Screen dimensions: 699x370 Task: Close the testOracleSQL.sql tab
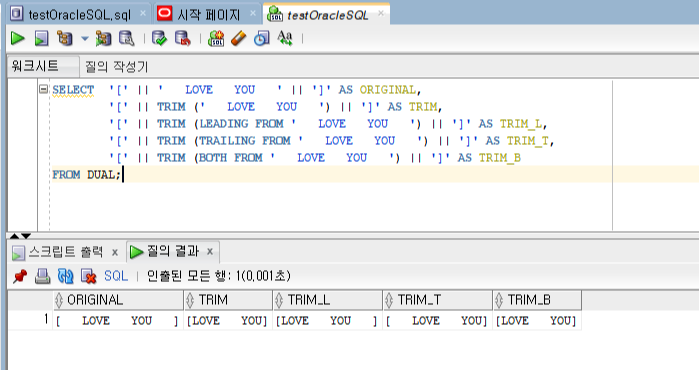[143, 13]
